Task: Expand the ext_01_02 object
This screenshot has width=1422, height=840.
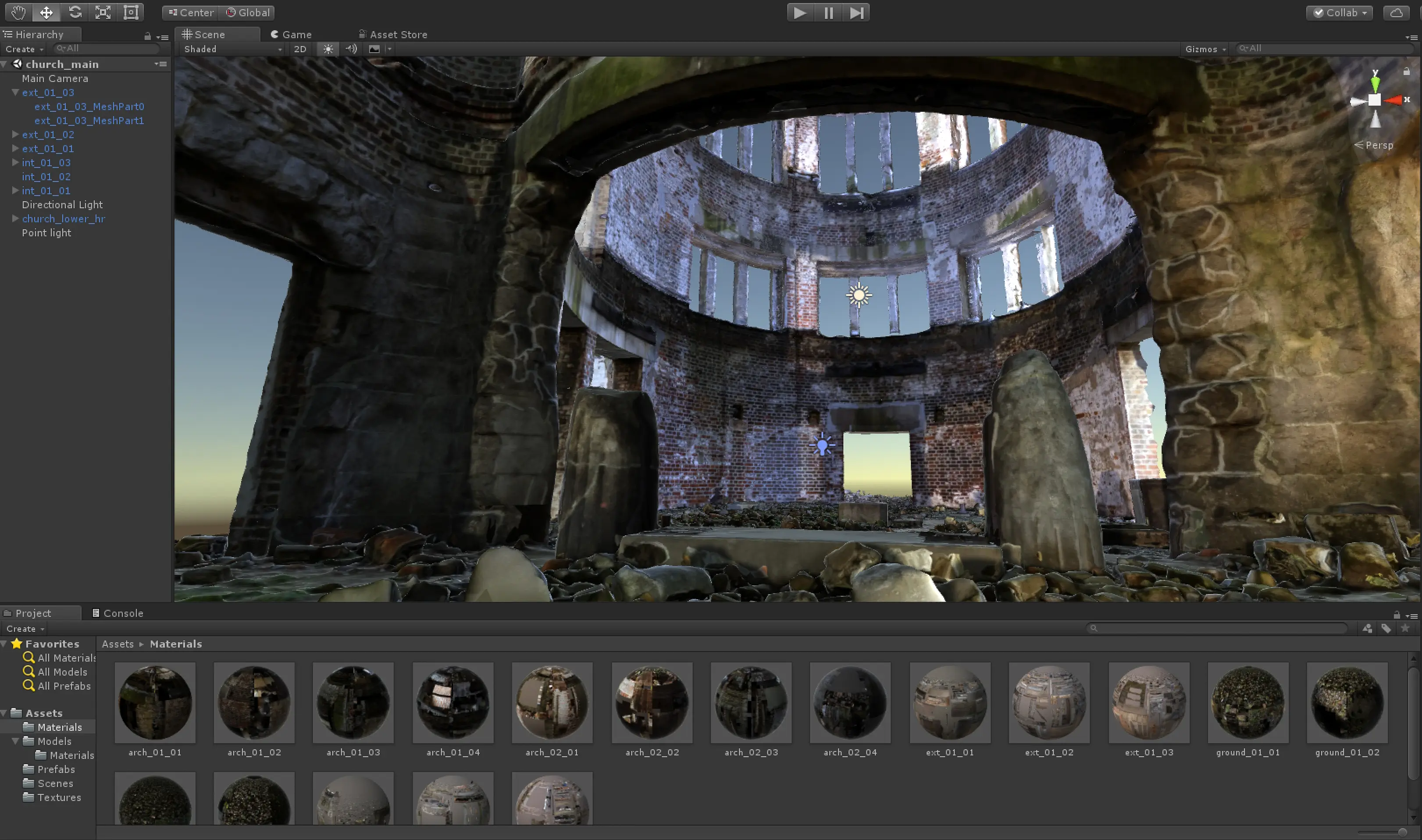Action: (x=15, y=134)
